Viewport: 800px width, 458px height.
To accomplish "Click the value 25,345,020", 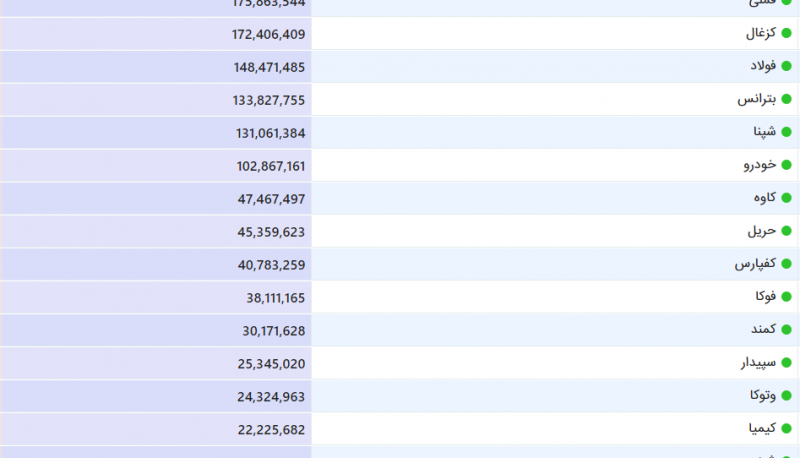I will click(271, 364).
